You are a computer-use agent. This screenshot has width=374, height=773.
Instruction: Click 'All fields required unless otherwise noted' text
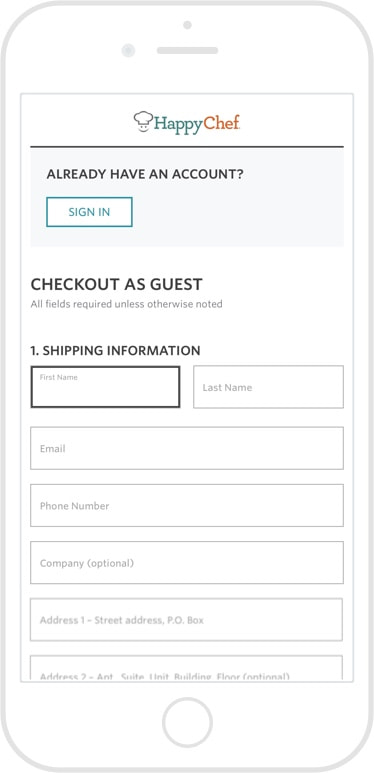pyautogui.click(x=126, y=304)
